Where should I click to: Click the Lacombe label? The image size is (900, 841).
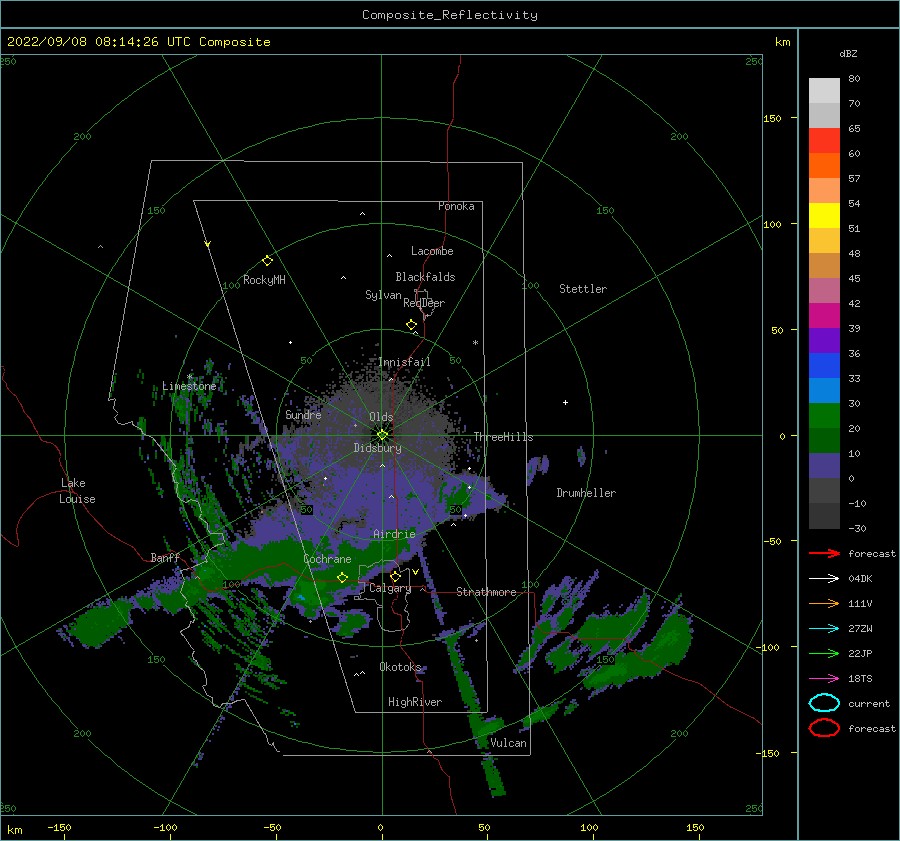tap(432, 251)
